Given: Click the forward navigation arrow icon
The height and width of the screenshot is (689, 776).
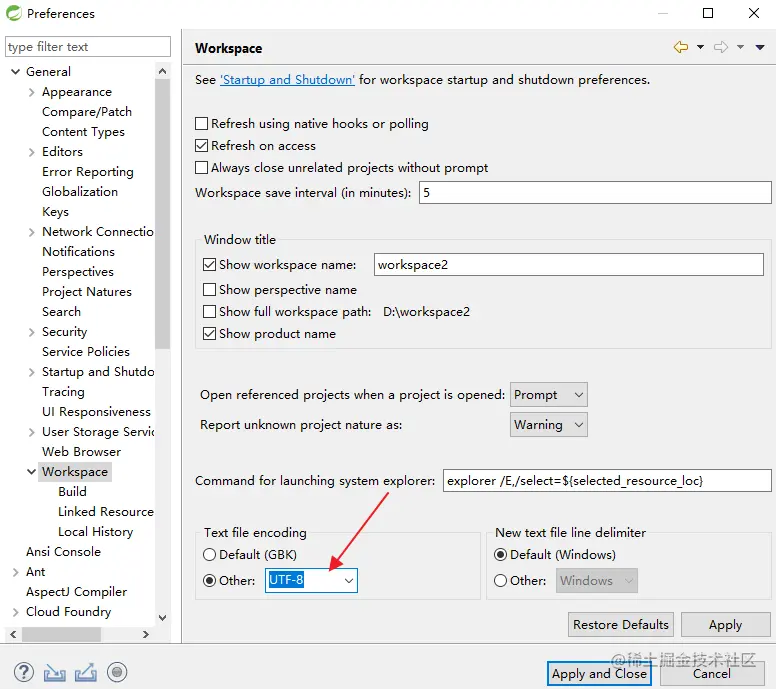Looking at the screenshot, I should tap(721, 47).
